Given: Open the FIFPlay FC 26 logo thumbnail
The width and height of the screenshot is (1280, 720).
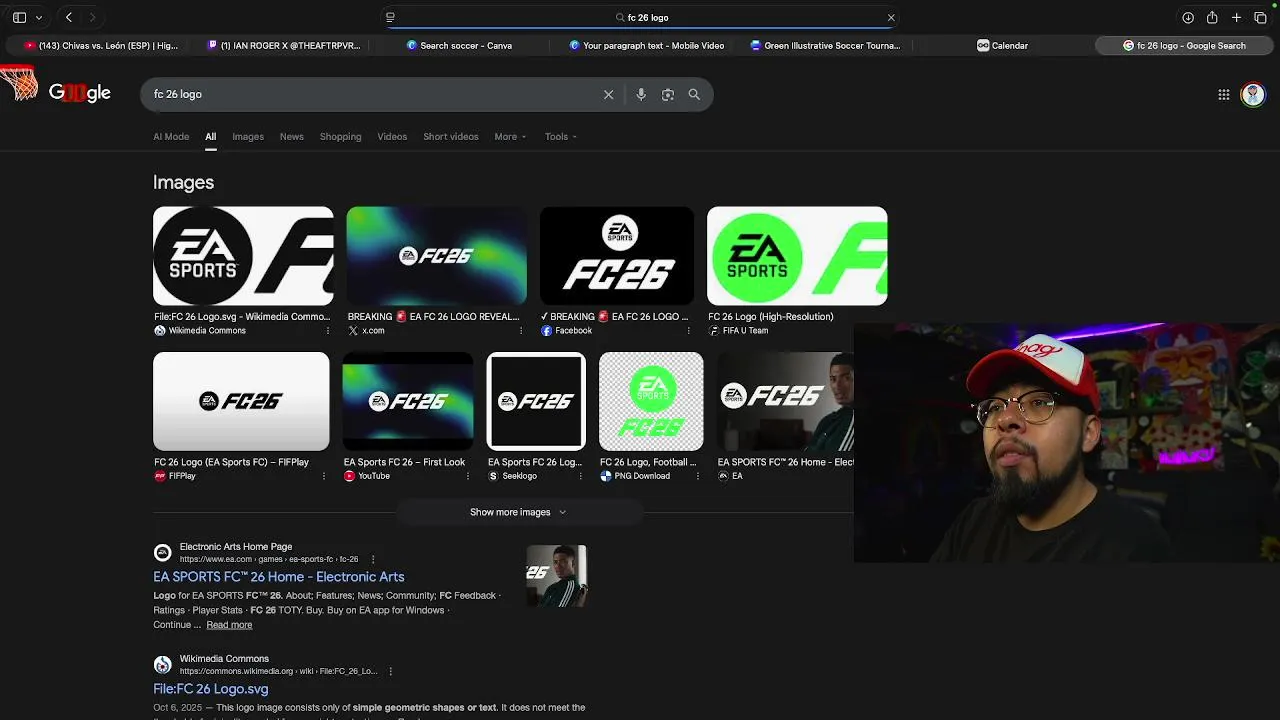Looking at the screenshot, I should click(x=241, y=401).
